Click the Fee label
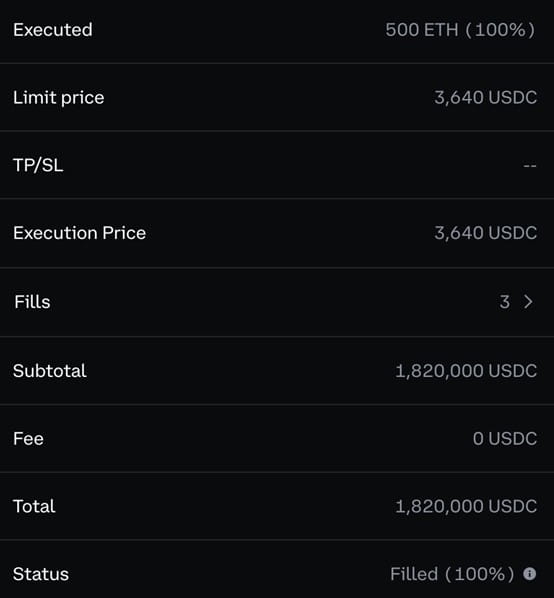554x598 pixels. pos(28,439)
